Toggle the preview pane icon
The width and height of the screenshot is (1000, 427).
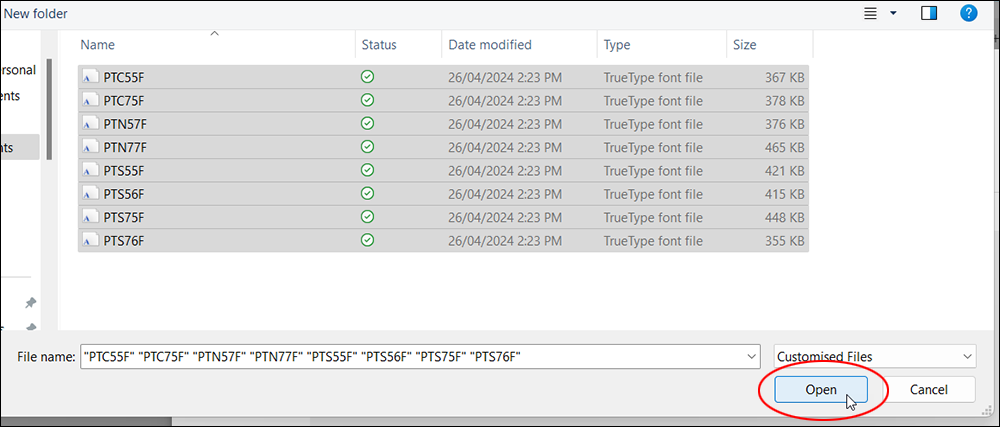tap(929, 13)
